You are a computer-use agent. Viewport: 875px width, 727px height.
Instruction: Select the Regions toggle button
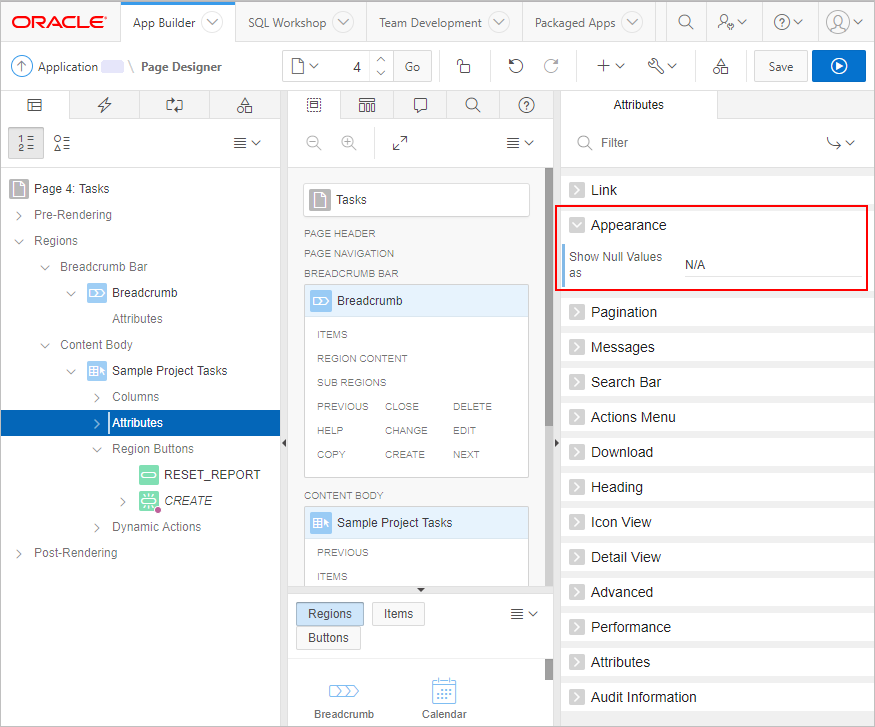[x=330, y=613]
